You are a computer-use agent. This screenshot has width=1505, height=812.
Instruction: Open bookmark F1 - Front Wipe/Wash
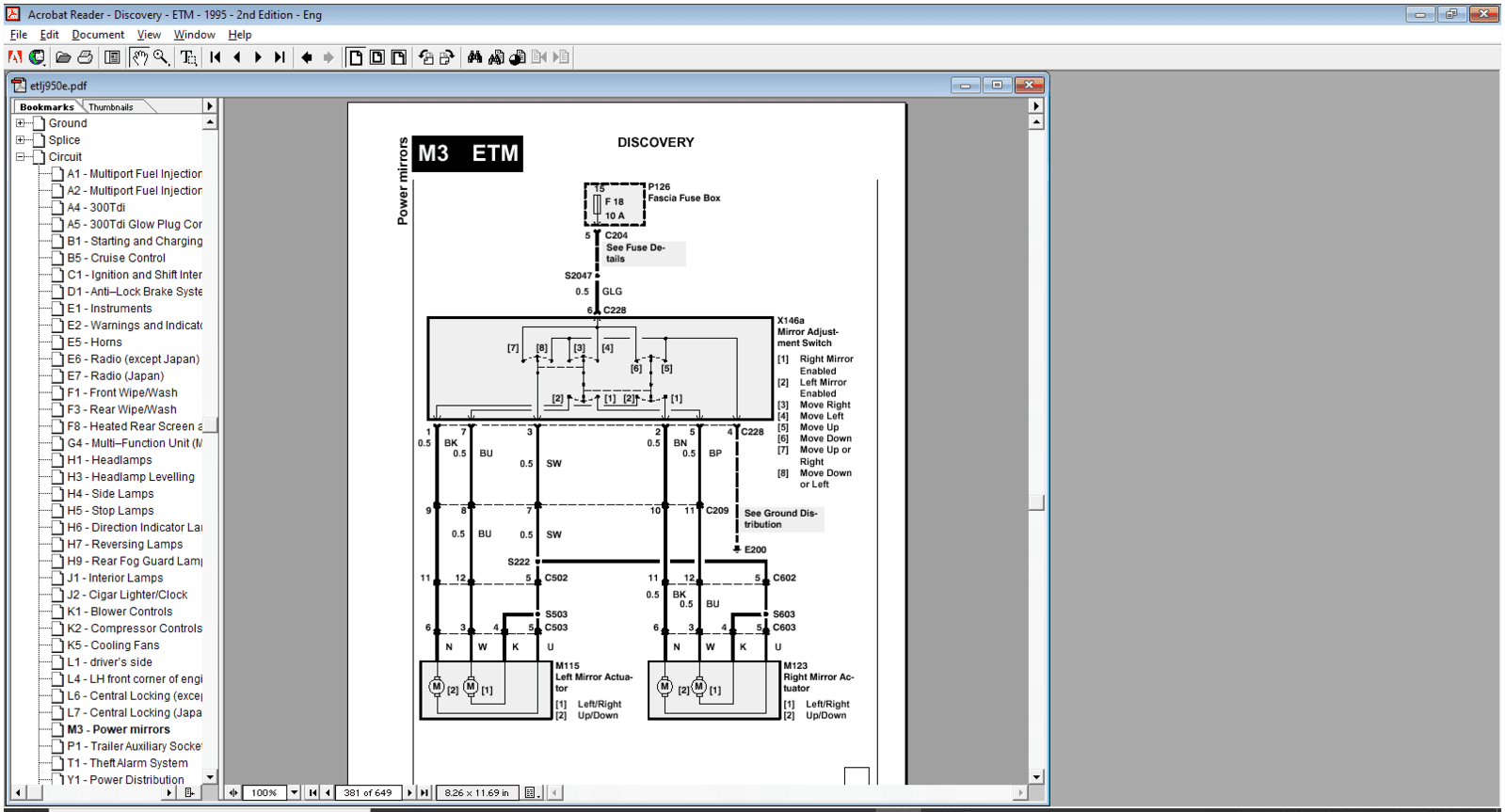(x=122, y=393)
